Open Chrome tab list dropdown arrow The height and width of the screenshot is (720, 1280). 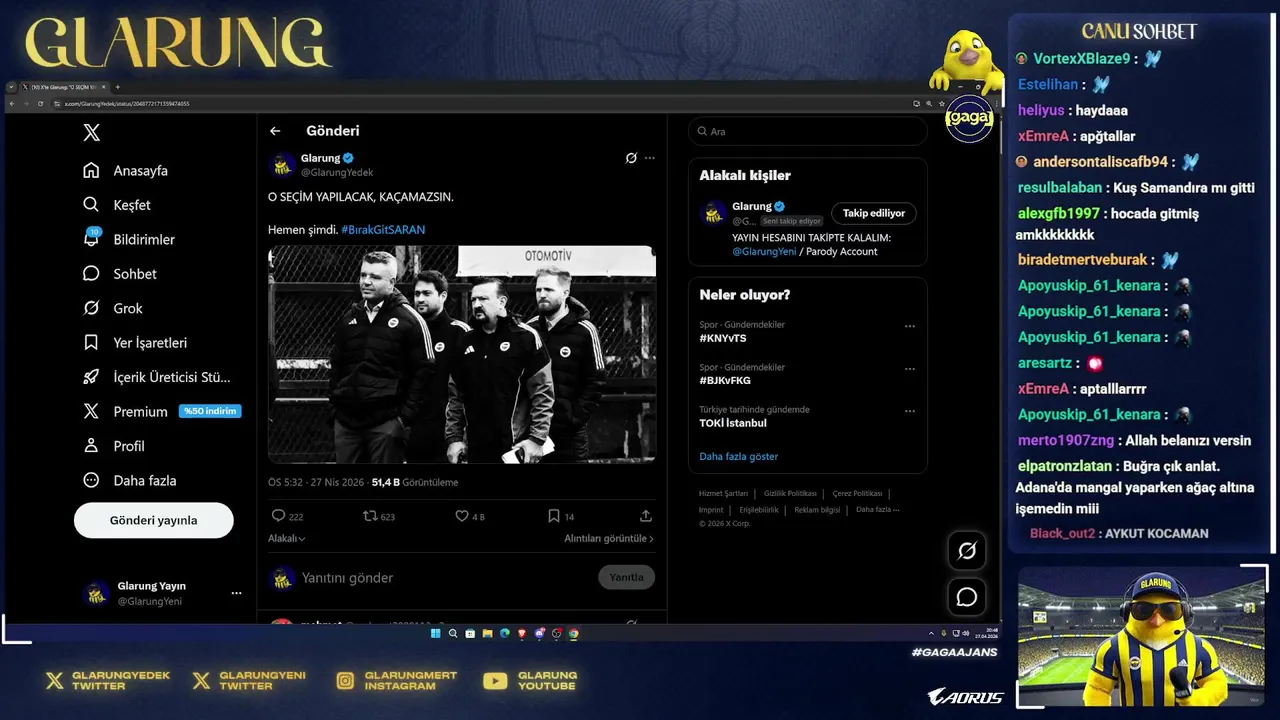coord(12,87)
